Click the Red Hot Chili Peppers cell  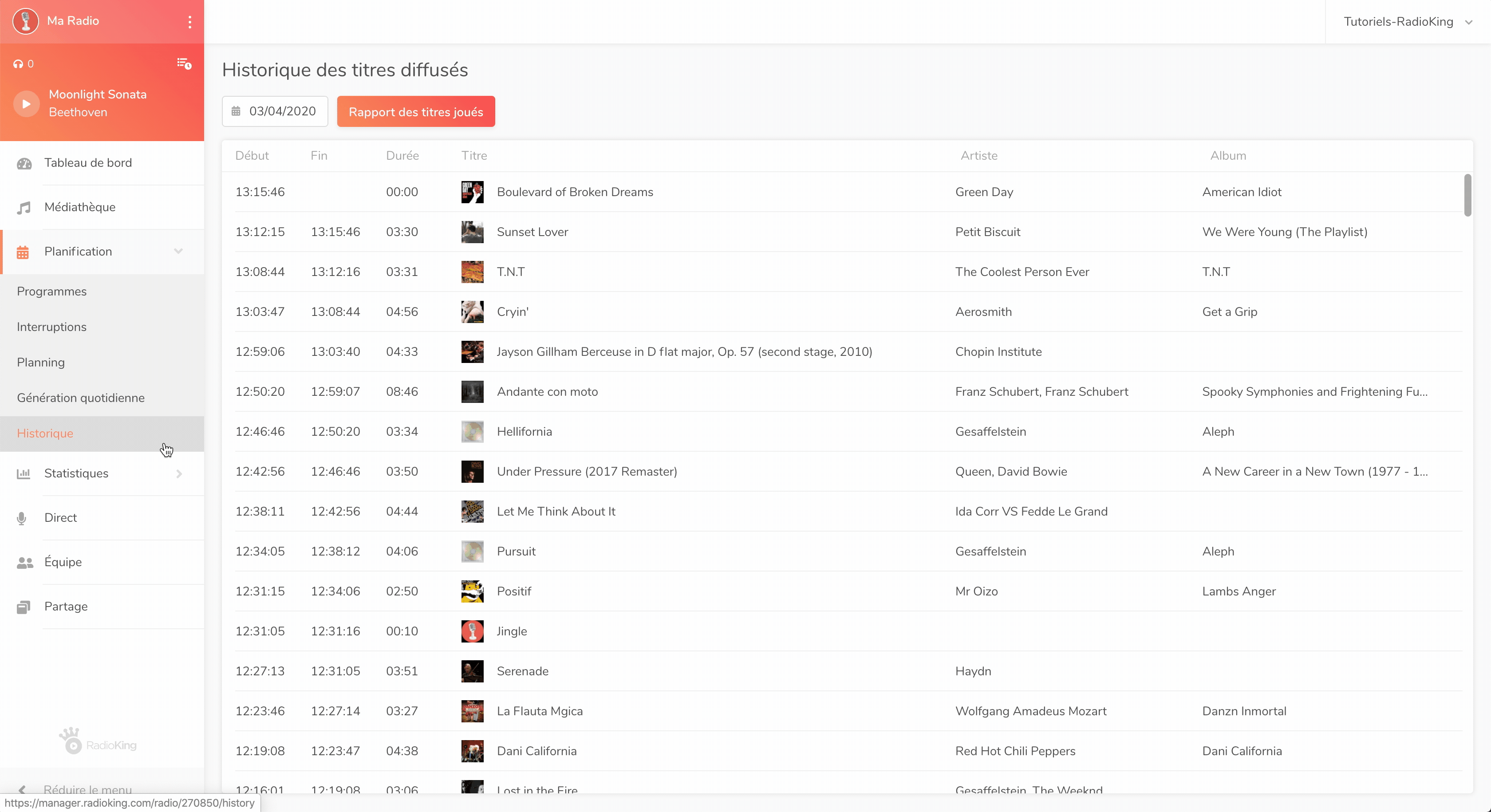point(1015,751)
